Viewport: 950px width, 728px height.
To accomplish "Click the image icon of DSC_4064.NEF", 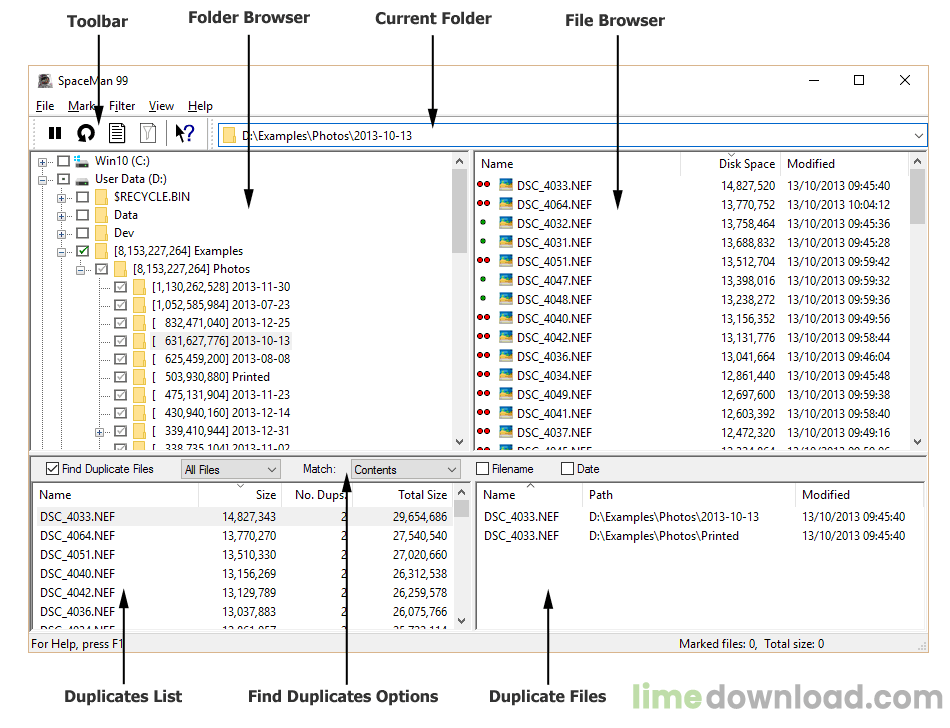I will click(x=506, y=204).
